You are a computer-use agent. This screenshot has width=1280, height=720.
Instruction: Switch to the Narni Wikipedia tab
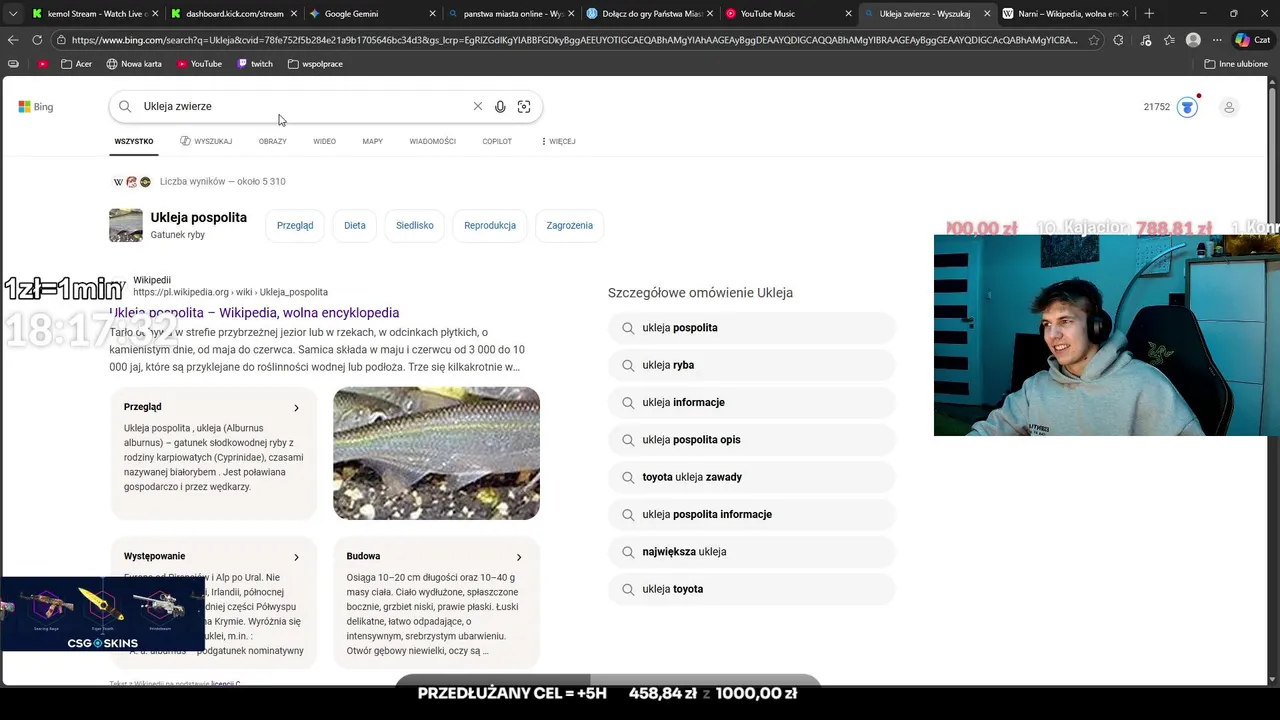tap(1064, 14)
